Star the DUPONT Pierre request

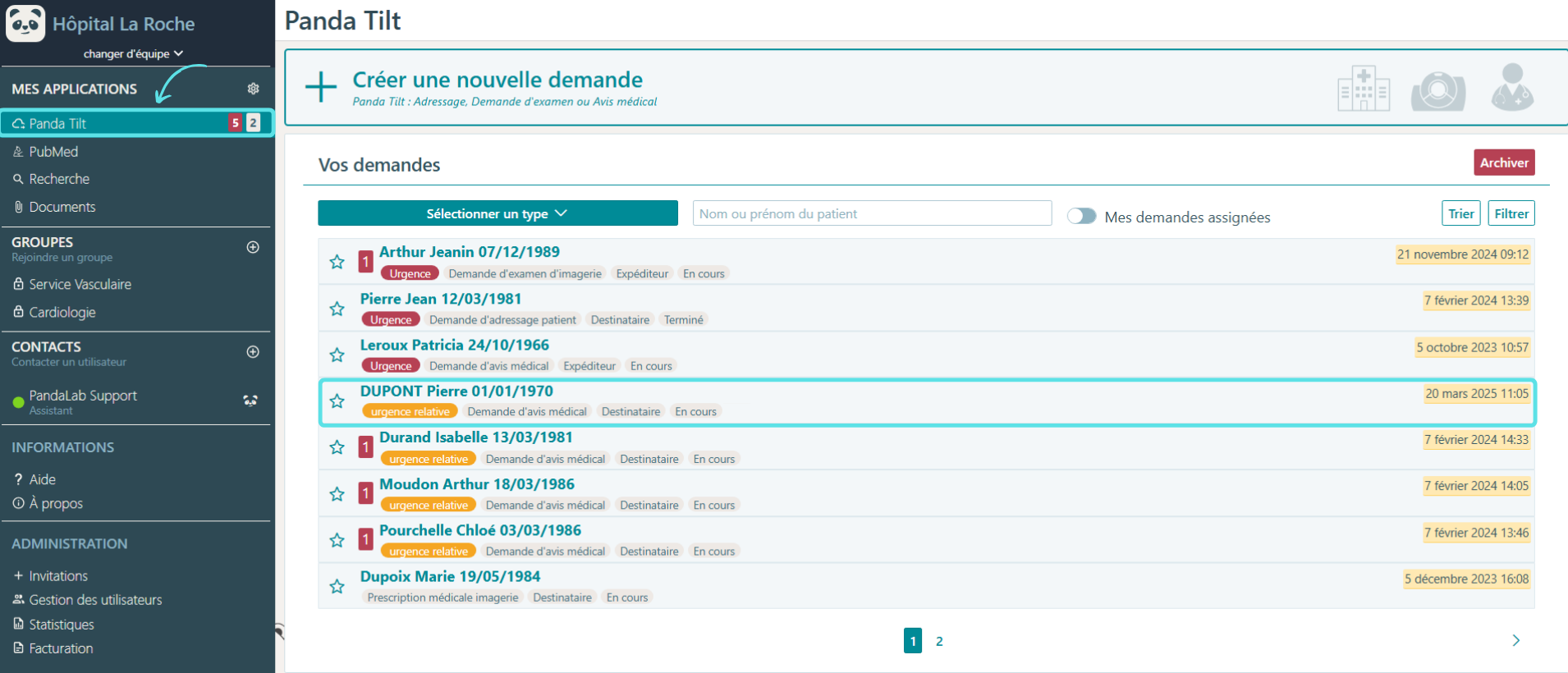pos(337,401)
